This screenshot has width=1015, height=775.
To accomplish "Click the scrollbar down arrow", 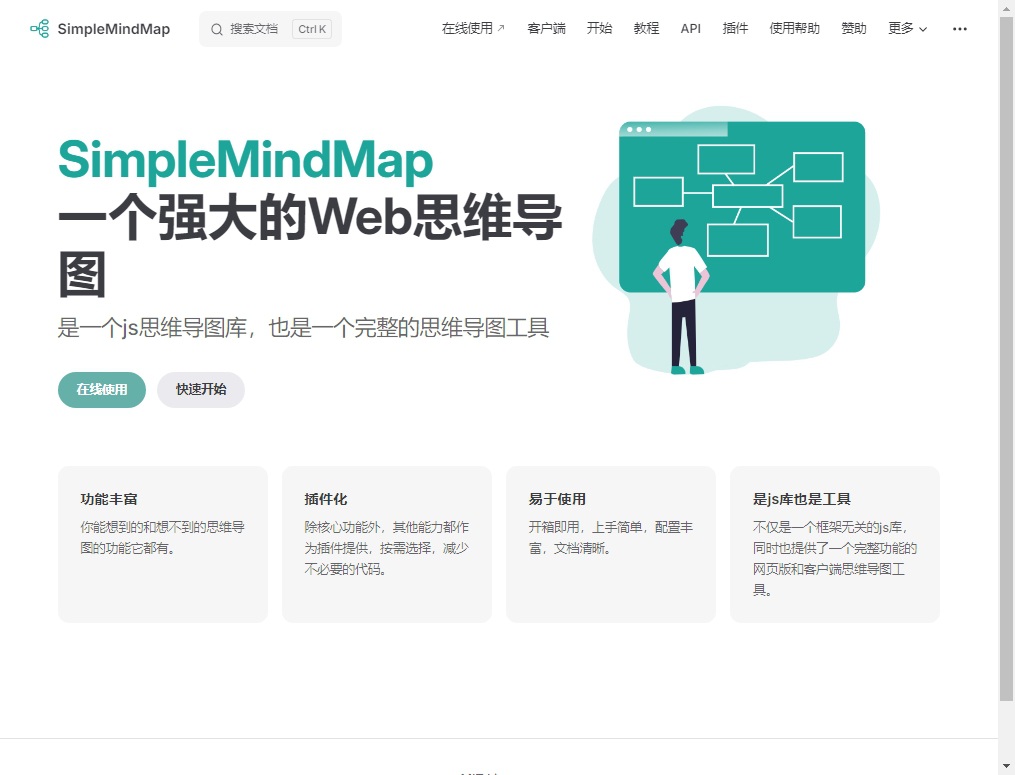I will pos(1006,766).
